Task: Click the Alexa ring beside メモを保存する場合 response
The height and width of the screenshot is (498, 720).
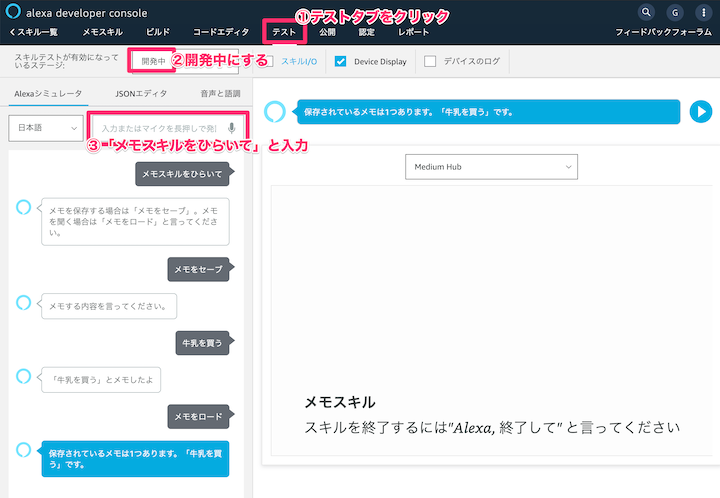Action: pyautogui.click(x=23, y=207)
